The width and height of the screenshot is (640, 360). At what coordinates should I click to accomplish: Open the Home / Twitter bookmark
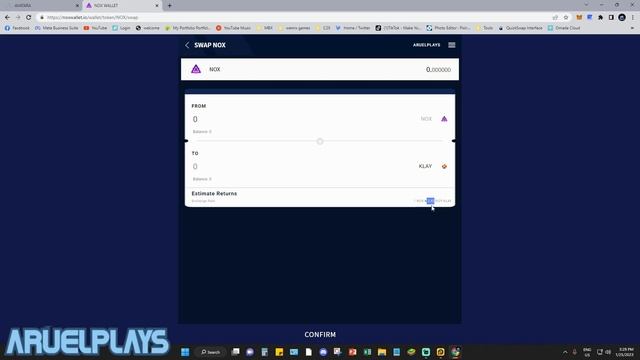click(x=353, y=28)
